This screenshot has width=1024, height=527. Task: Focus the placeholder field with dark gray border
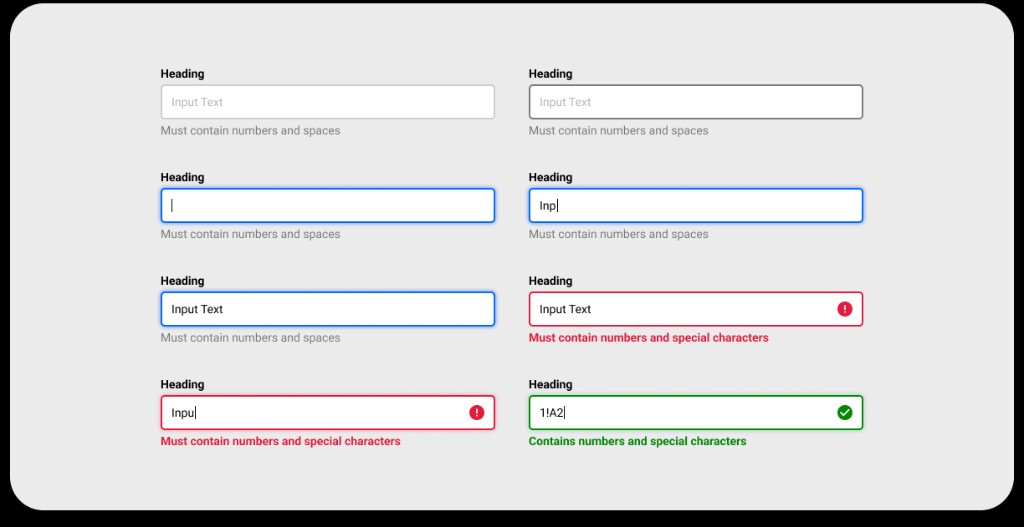pyautogui.click(x=696, y=102)
